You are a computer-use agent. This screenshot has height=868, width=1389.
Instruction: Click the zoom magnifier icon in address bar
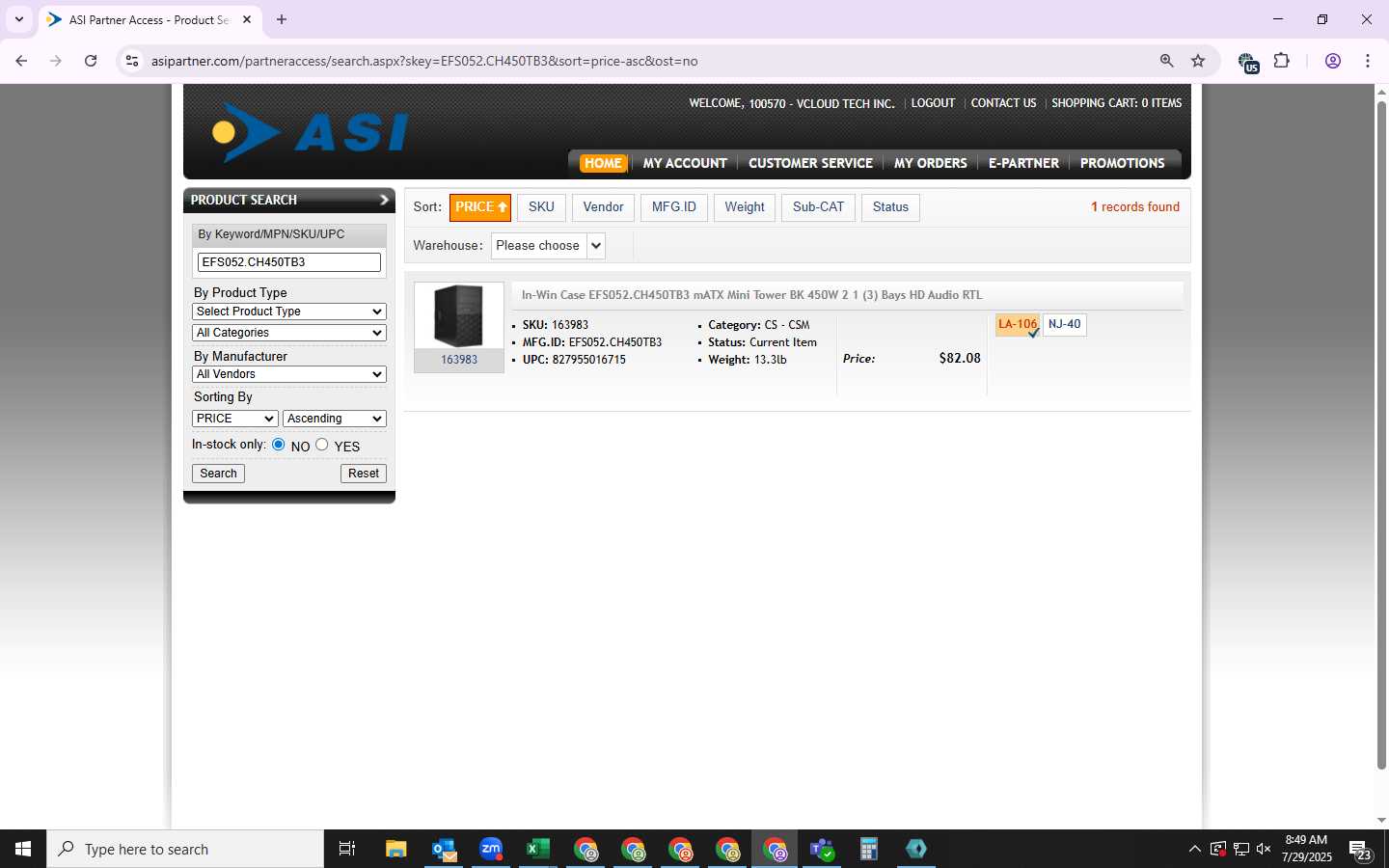[x=1167, y=61]
